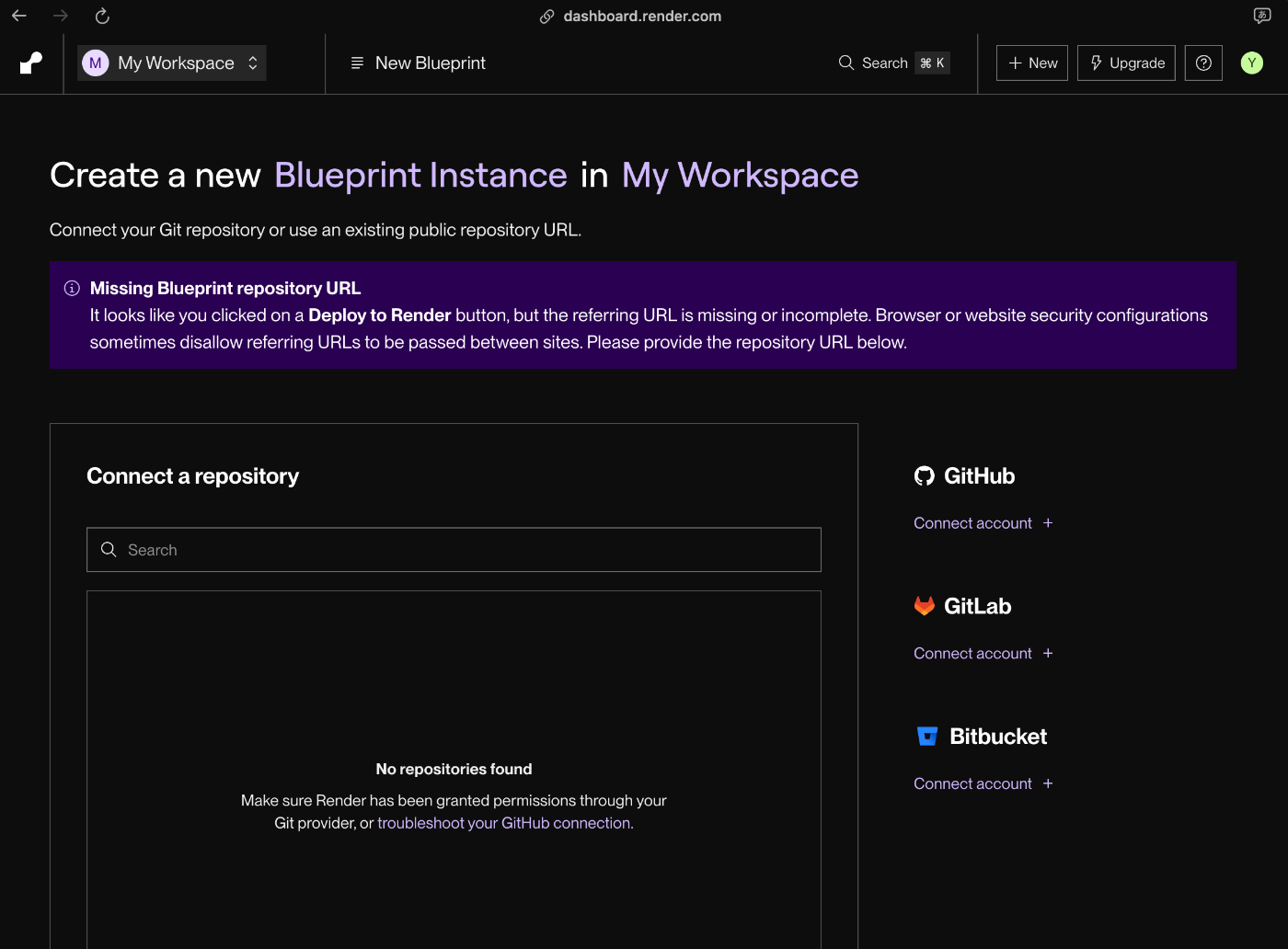The width and height of the screenshot is (1288, 949).
Task: Open the green Y user avatar menu
Action: (1252, 63)
